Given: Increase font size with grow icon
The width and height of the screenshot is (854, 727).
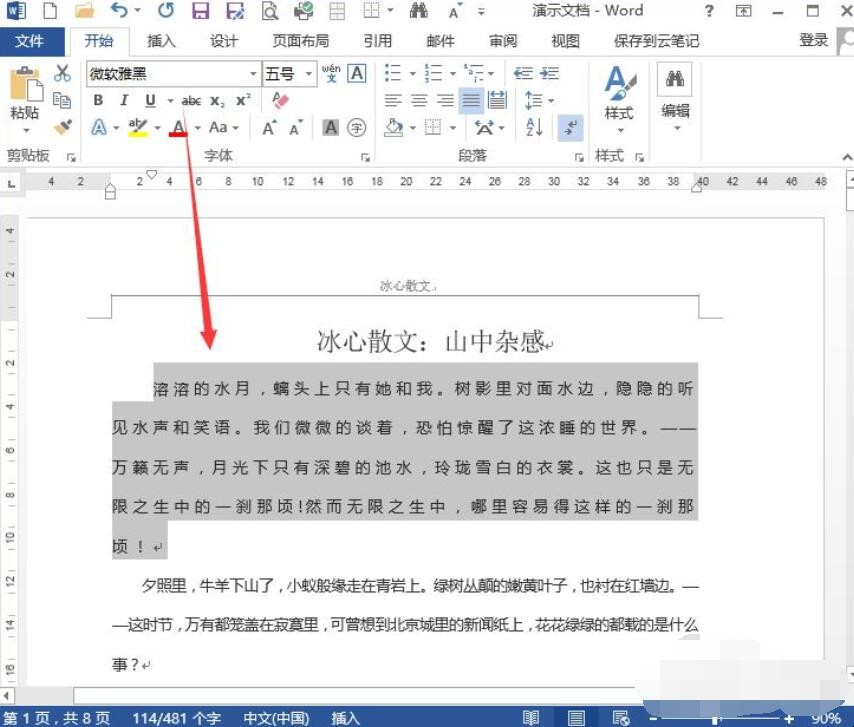Looking at the screenshot, I should 269,128.
